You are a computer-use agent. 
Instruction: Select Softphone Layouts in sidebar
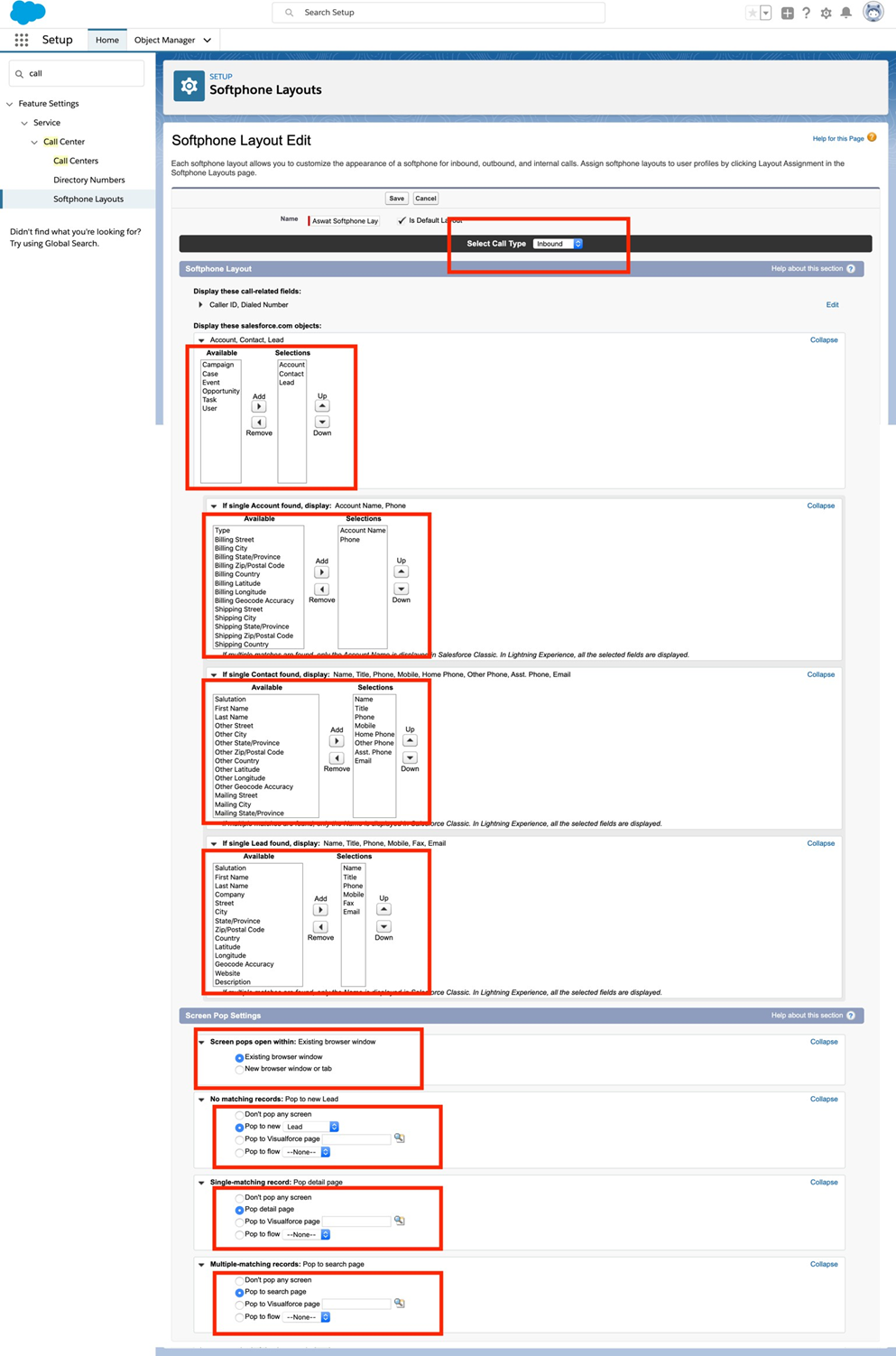pyautogui.click(x=88, y=199)
